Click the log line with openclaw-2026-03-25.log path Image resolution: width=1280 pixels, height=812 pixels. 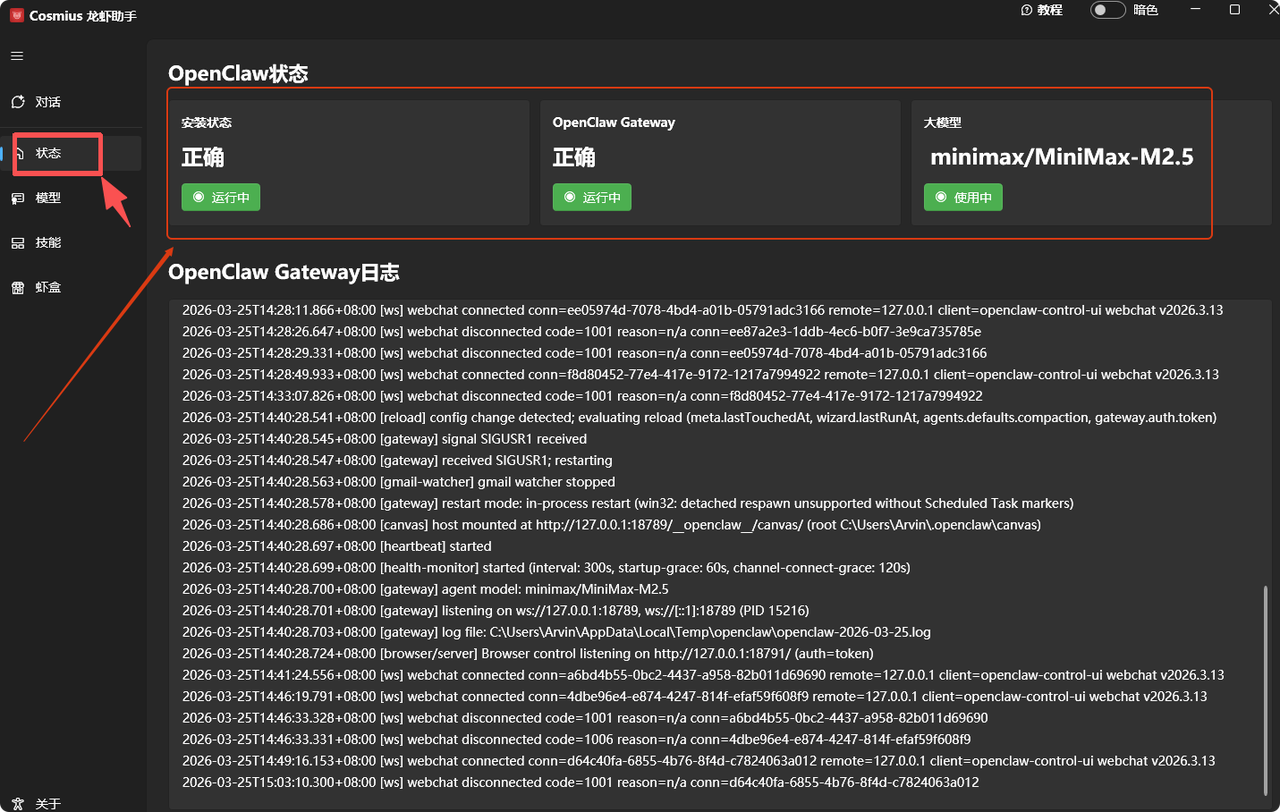[x=556, y=632]
